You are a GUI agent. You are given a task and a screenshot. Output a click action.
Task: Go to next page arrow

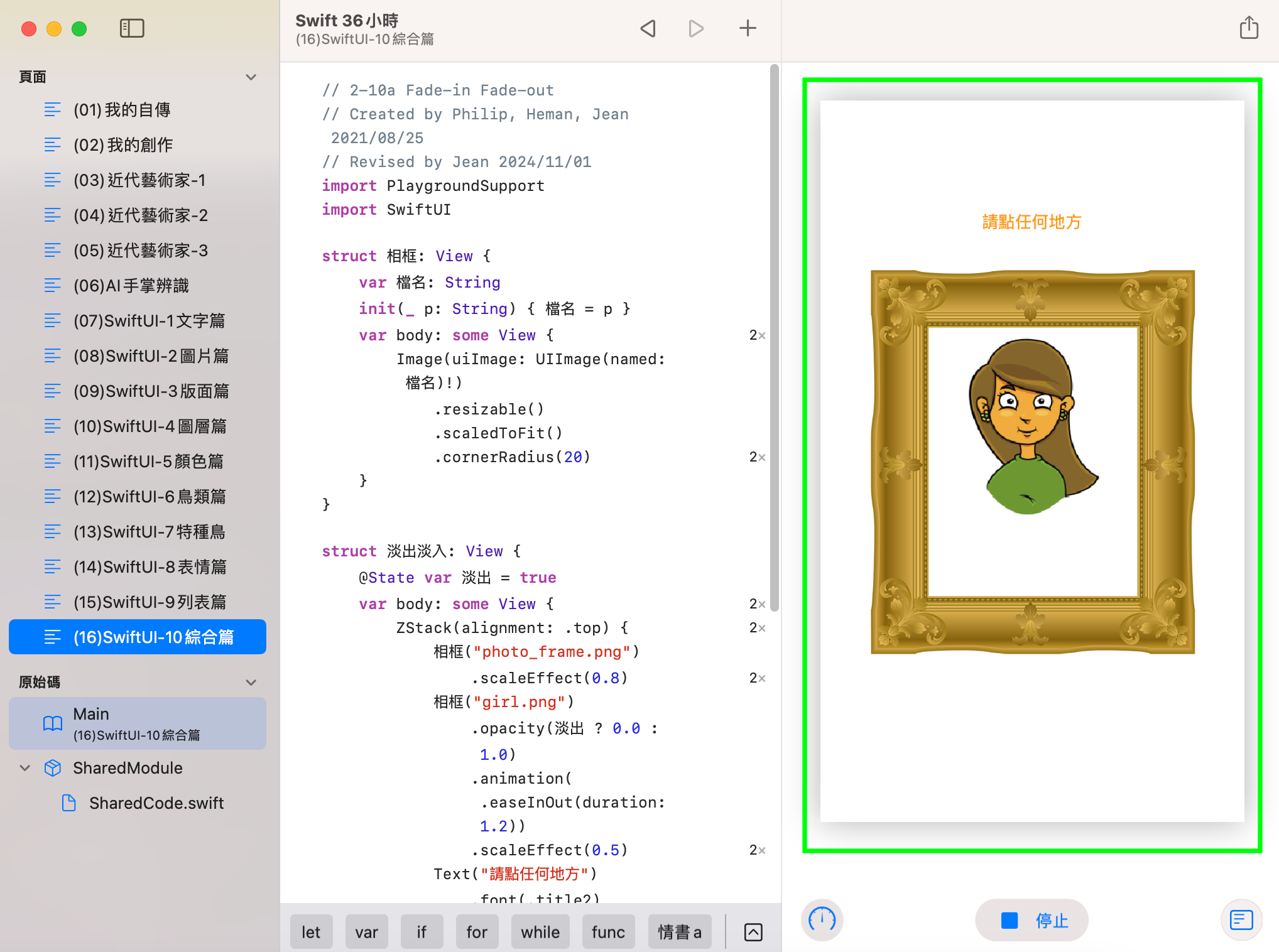click(696, 28)
